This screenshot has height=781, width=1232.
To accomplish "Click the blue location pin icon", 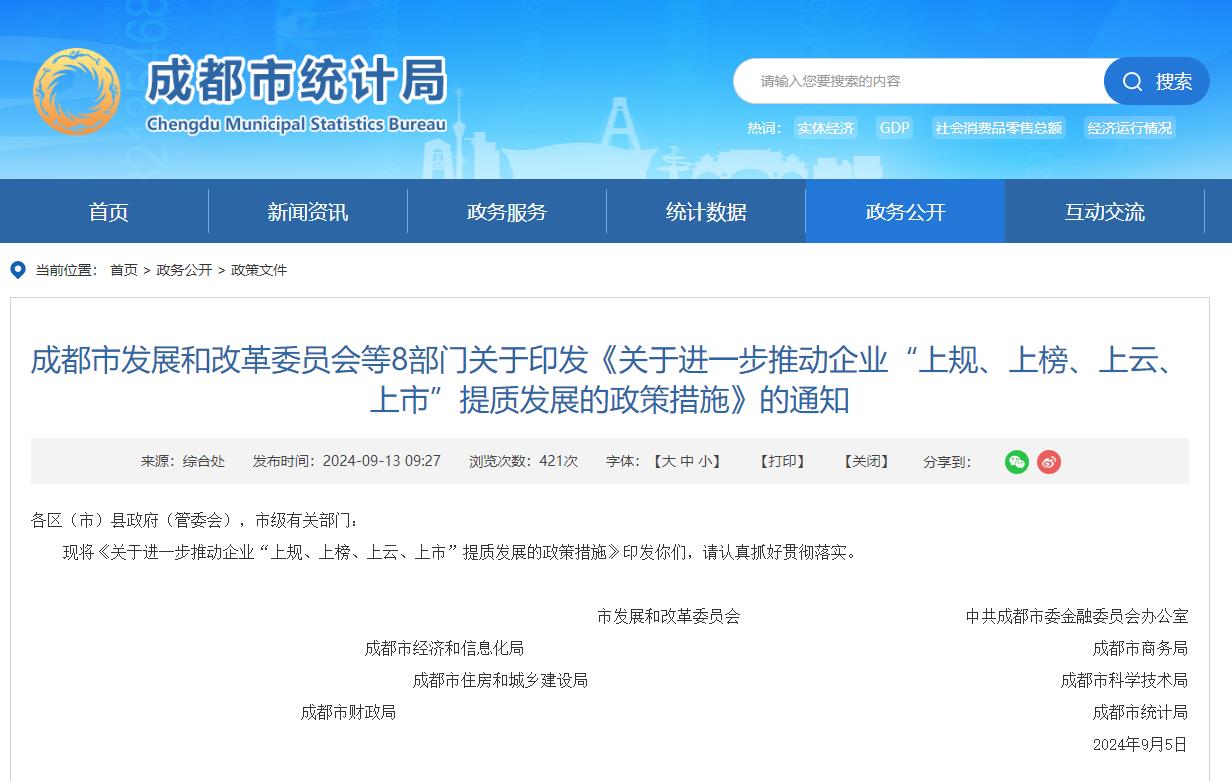I will tap(18, 270).
